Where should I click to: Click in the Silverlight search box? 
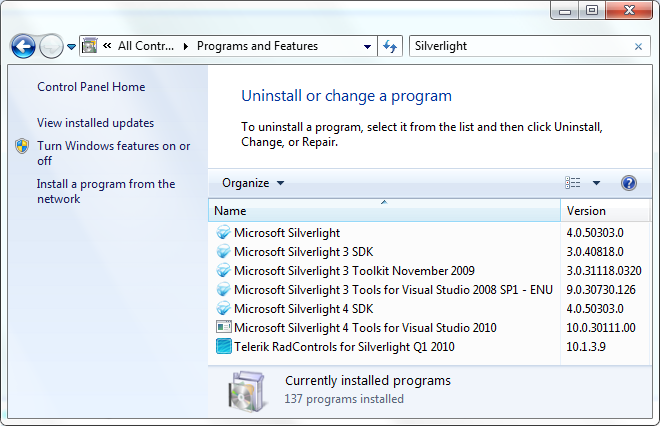(521, 46)
